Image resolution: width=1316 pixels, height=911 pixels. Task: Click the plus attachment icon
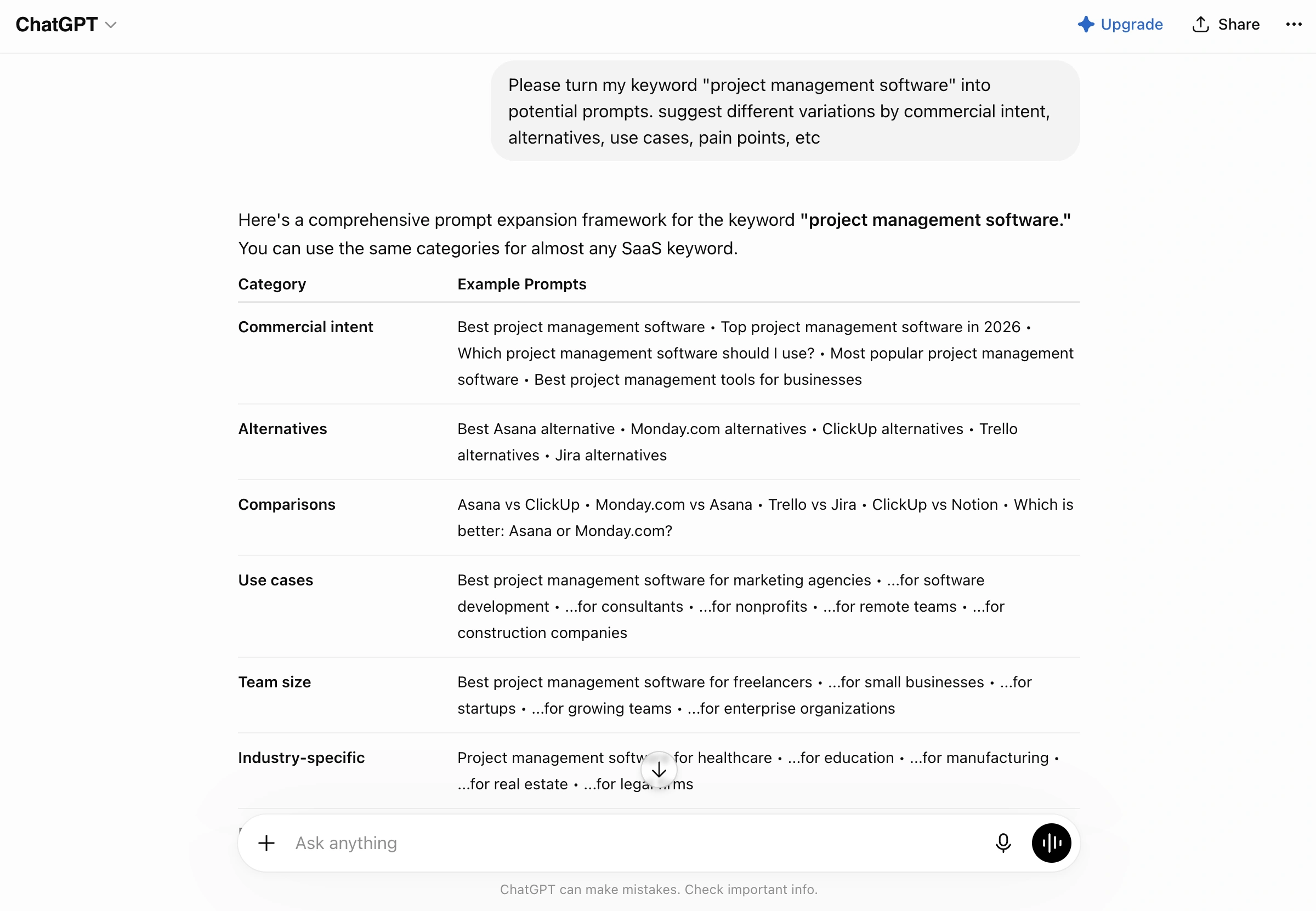(266, 843)
